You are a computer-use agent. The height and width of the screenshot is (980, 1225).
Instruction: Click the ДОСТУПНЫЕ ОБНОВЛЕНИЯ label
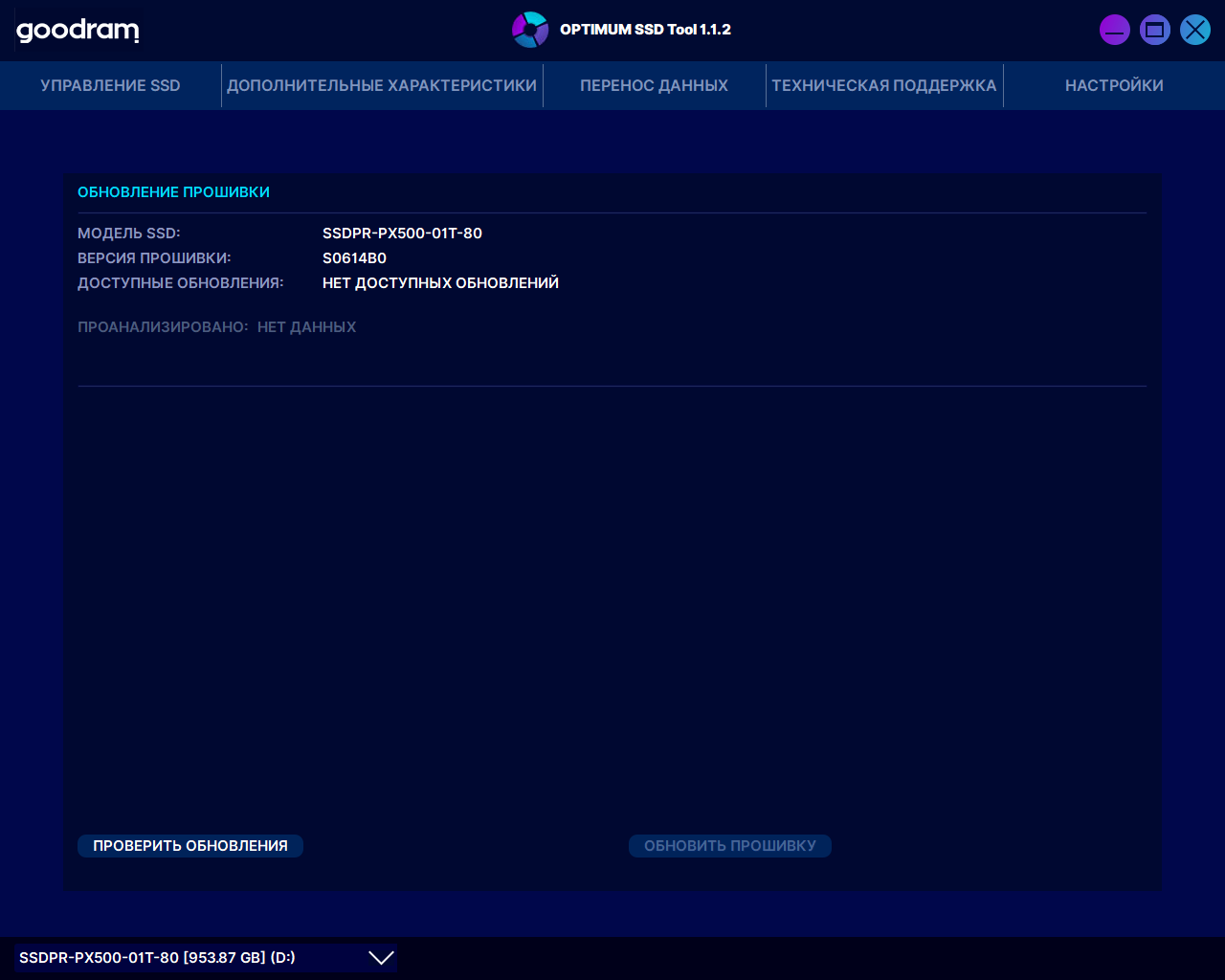pyautogui.click(x=181, y=283)
